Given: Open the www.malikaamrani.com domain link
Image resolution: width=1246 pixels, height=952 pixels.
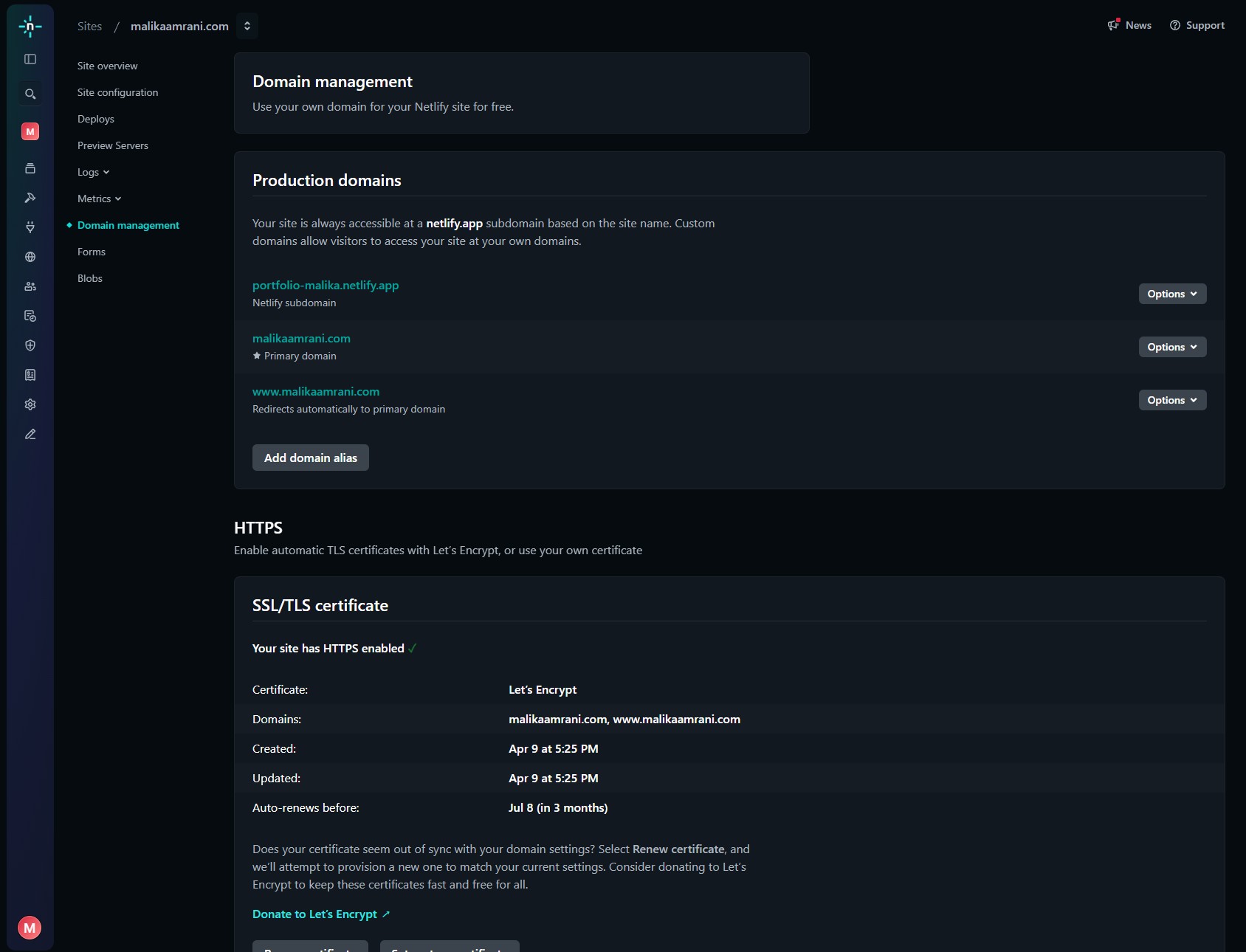Looking at the screenshot, I should (x=316, y=391).
